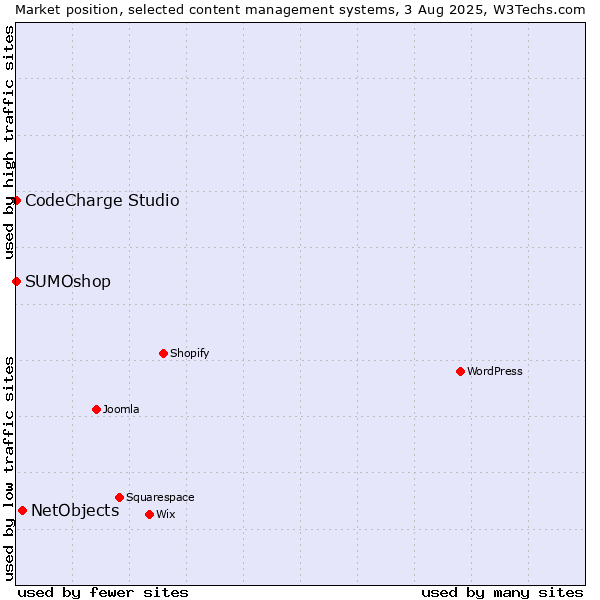This screenshot has height=600, width=600.
Task: Select the SUMOshop label
Action: [68, 282]
